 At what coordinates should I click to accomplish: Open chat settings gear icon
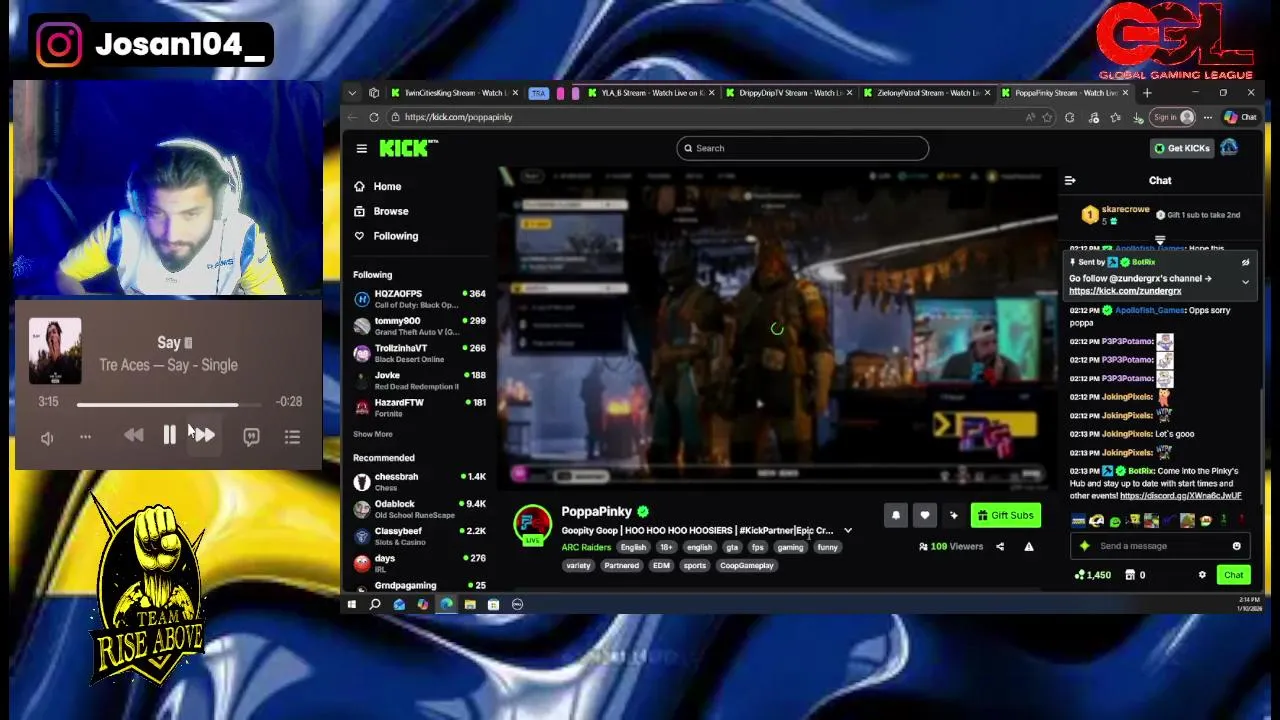1202,575
